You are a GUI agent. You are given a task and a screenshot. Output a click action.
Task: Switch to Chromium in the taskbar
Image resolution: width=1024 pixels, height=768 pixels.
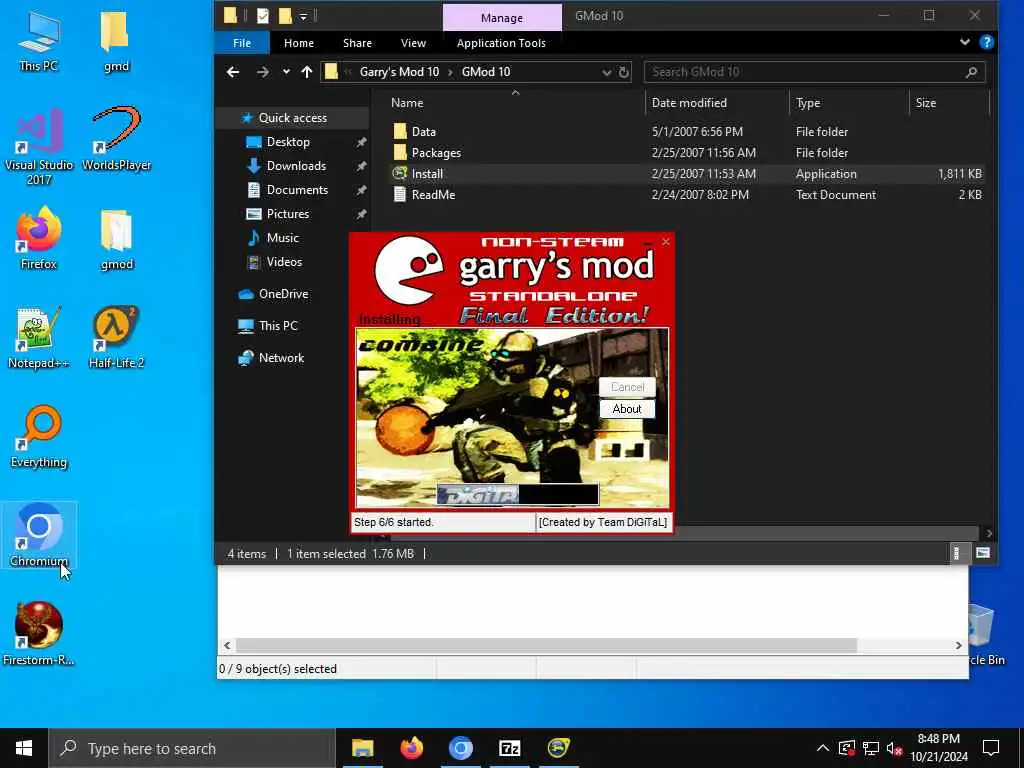(x=460, y=748)
